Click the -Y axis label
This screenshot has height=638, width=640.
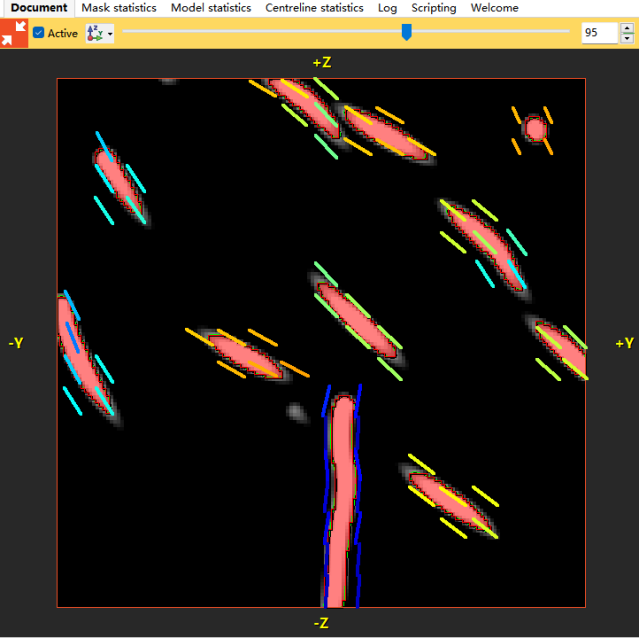pos(16,342)
